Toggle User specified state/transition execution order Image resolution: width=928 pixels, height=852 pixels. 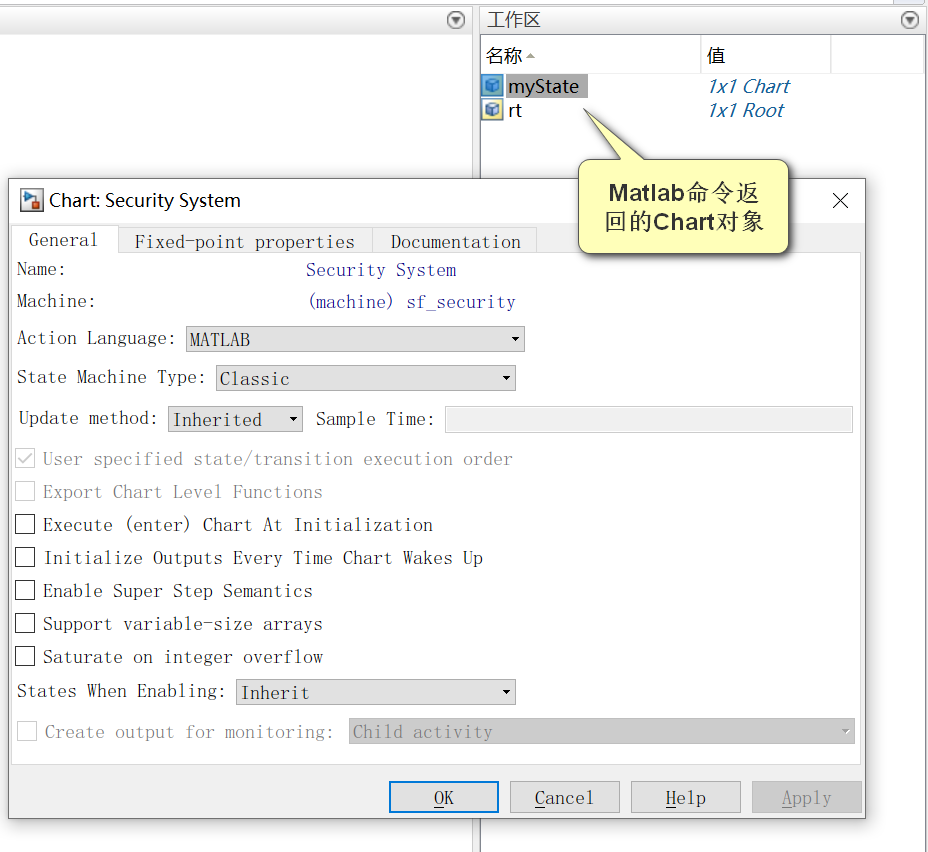[x=25, y=459]
